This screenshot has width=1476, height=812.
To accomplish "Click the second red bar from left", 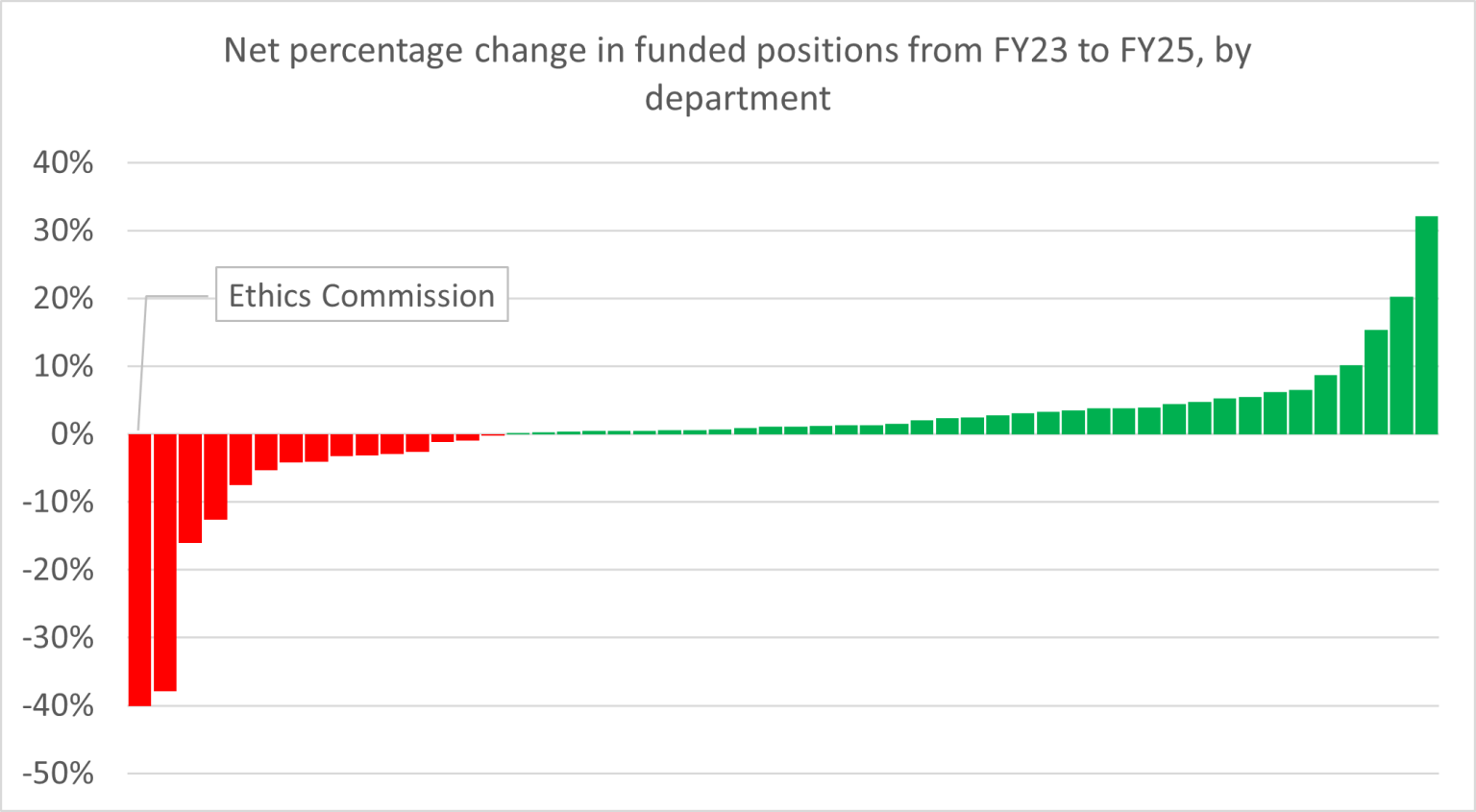I will point(165,562).
